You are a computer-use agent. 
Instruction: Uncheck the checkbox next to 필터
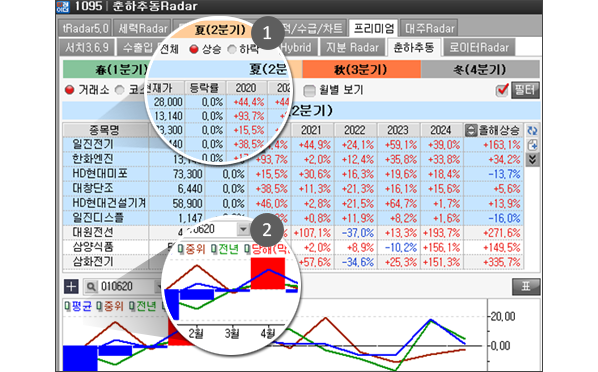pos(502,90)
